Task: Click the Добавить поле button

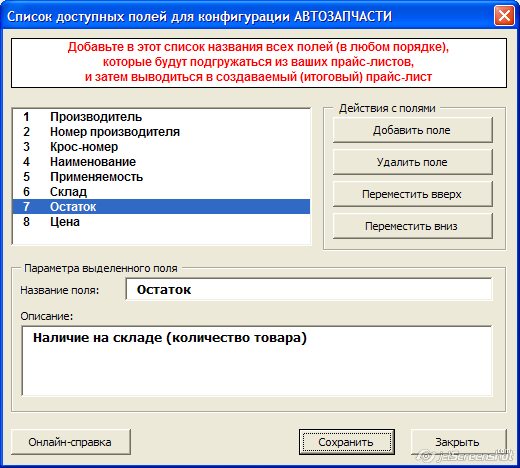Action: [x=412, y=130]
